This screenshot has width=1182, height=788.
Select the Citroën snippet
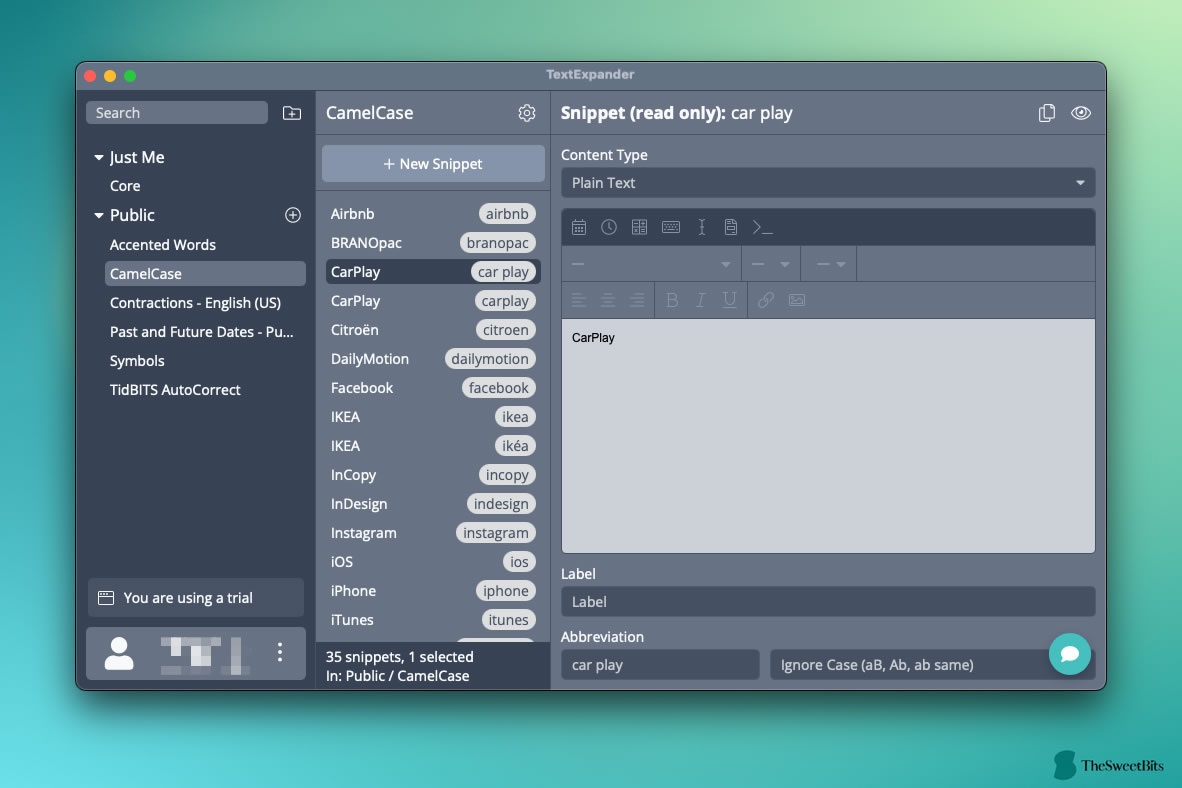coord(433,330)
